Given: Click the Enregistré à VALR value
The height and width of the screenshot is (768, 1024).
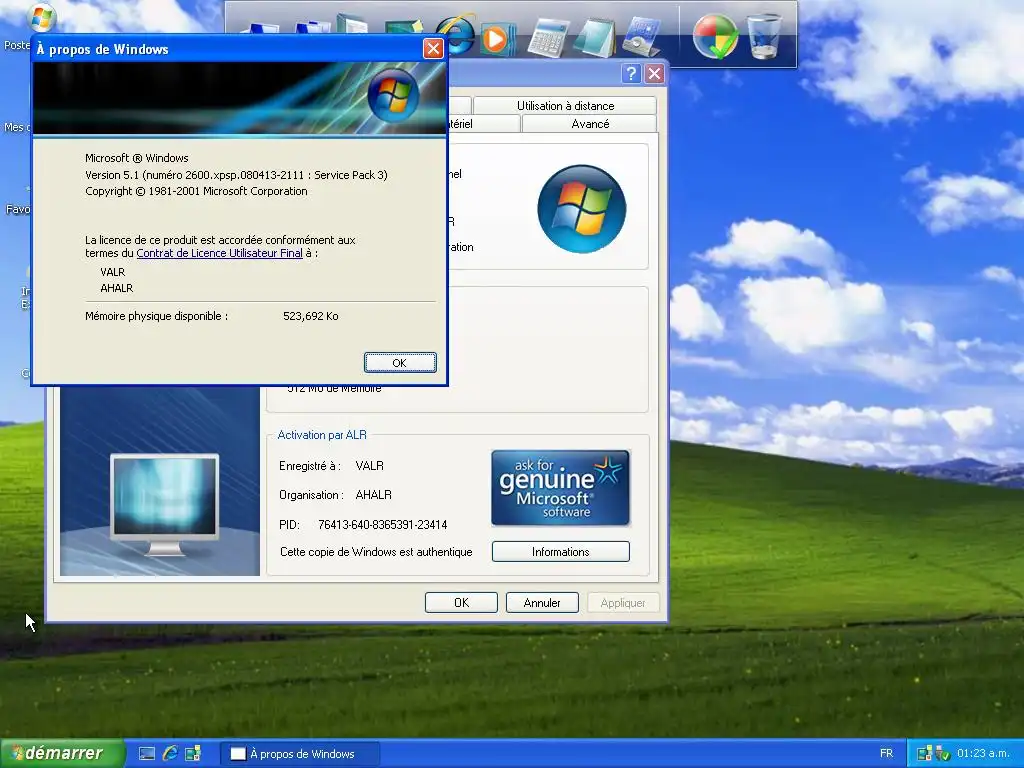Looking at the screenshot, I should tap(370, 466).
